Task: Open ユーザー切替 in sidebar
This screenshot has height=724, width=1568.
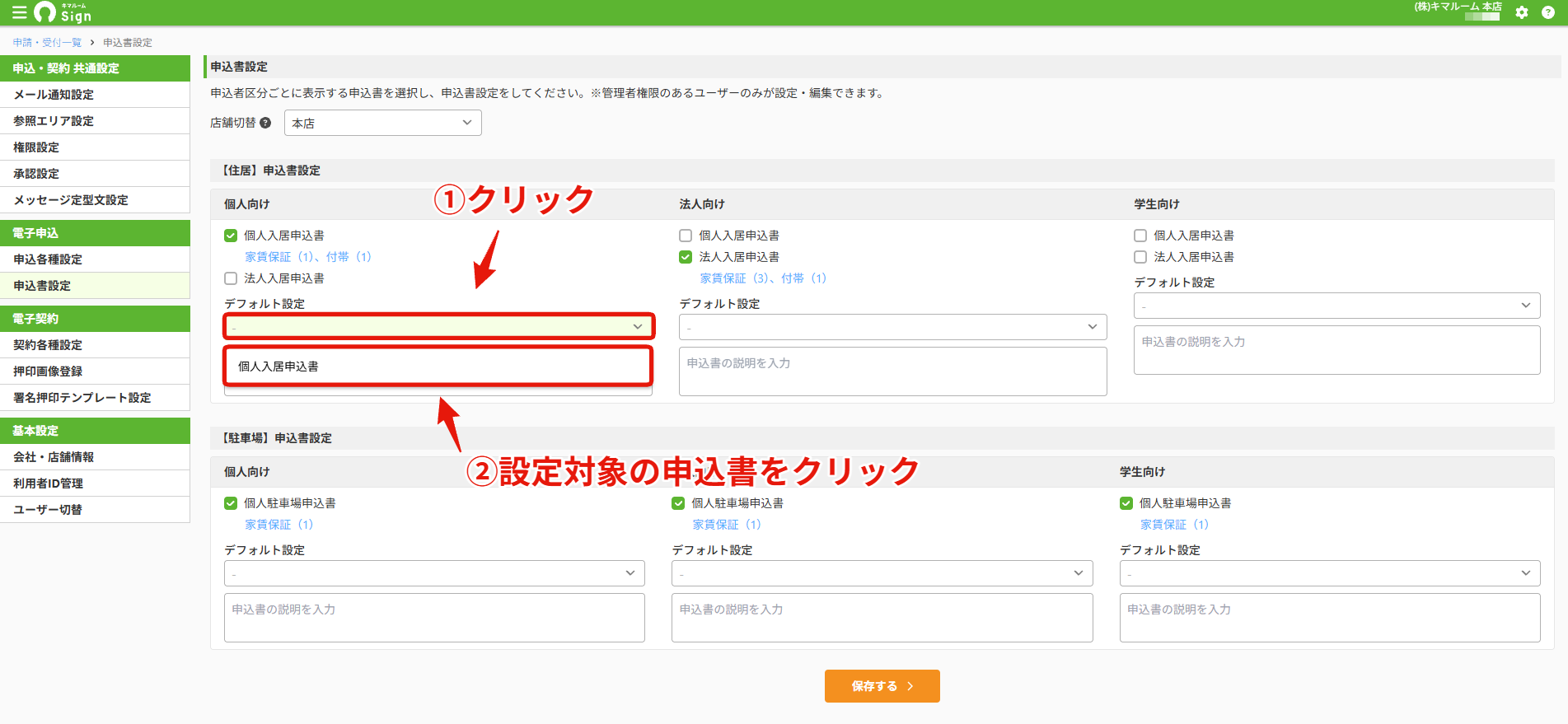Action: coord(95,510)
